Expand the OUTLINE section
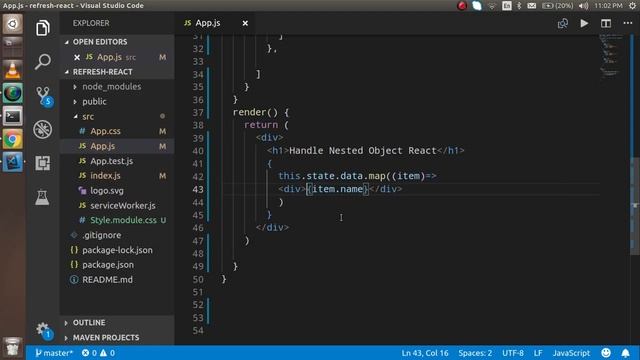Image resolution: width=640 pixels, height=360 pixels. coord(117,322)
